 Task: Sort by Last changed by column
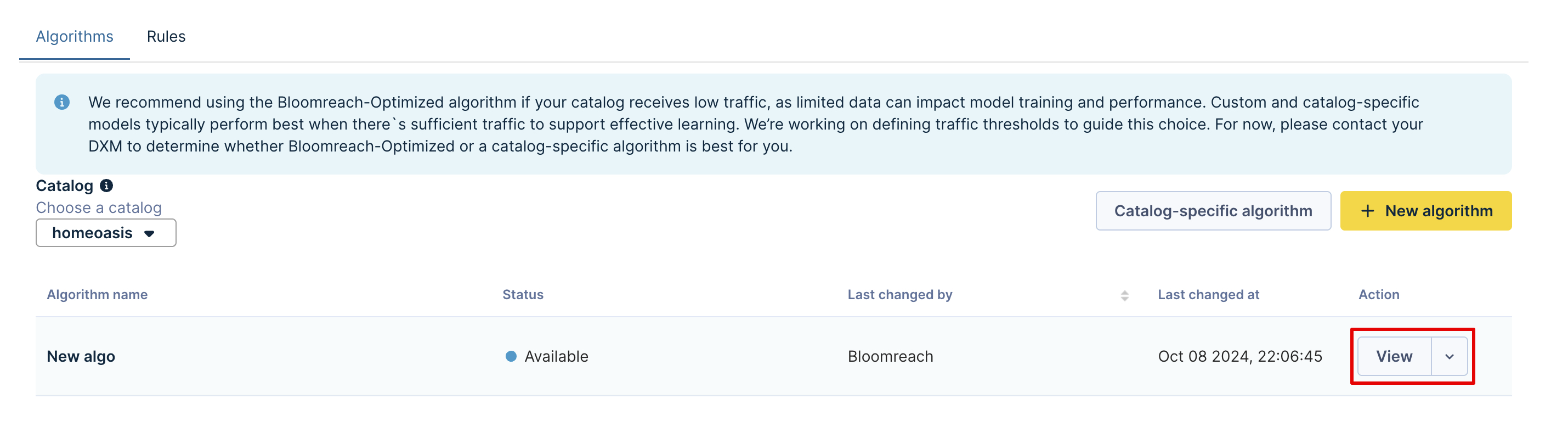click(899, 295)
